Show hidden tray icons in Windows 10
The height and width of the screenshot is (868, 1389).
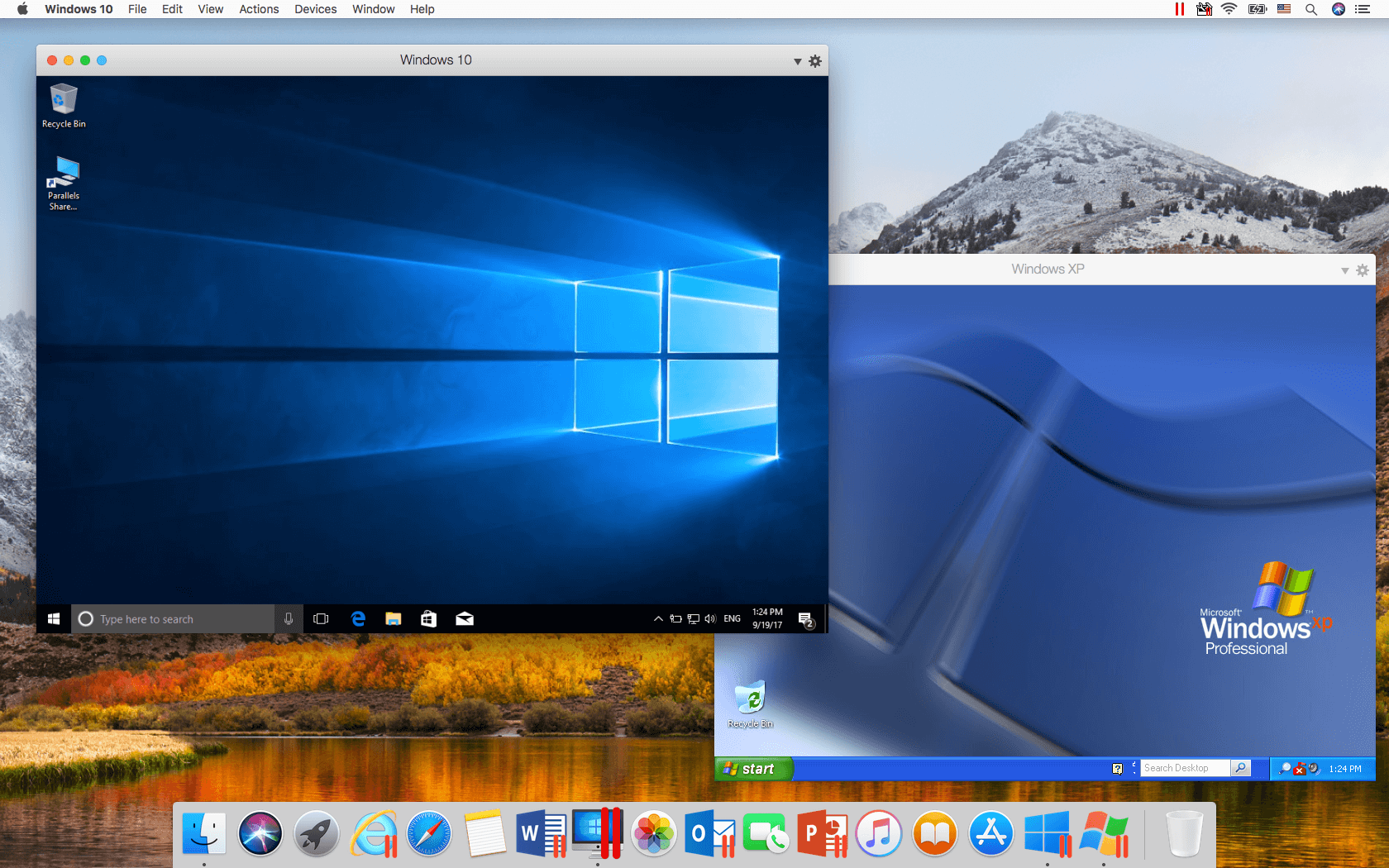(x=658, y=618)
